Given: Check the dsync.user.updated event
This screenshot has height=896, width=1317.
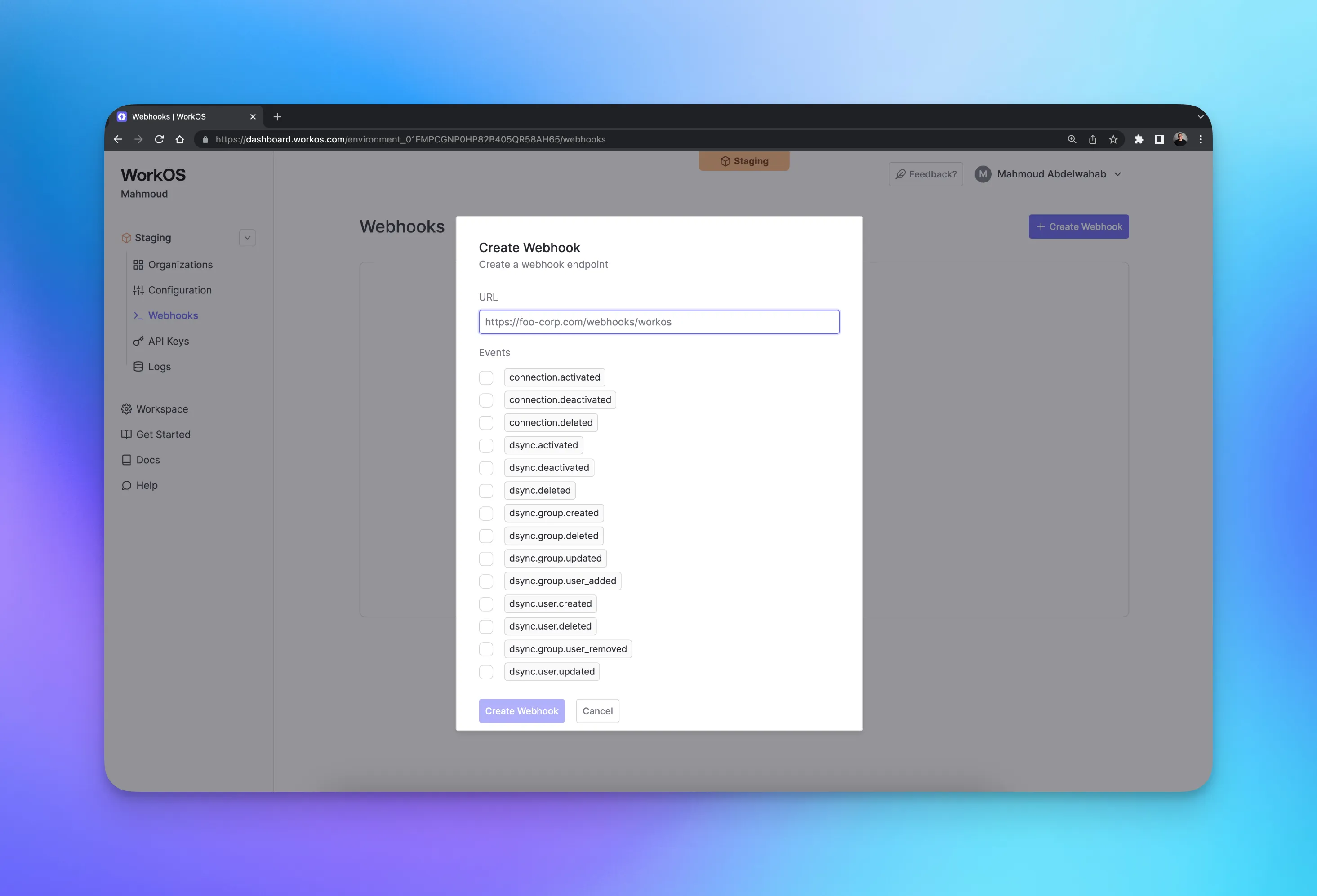Looking at the screenshot, I should pos(485,672).
